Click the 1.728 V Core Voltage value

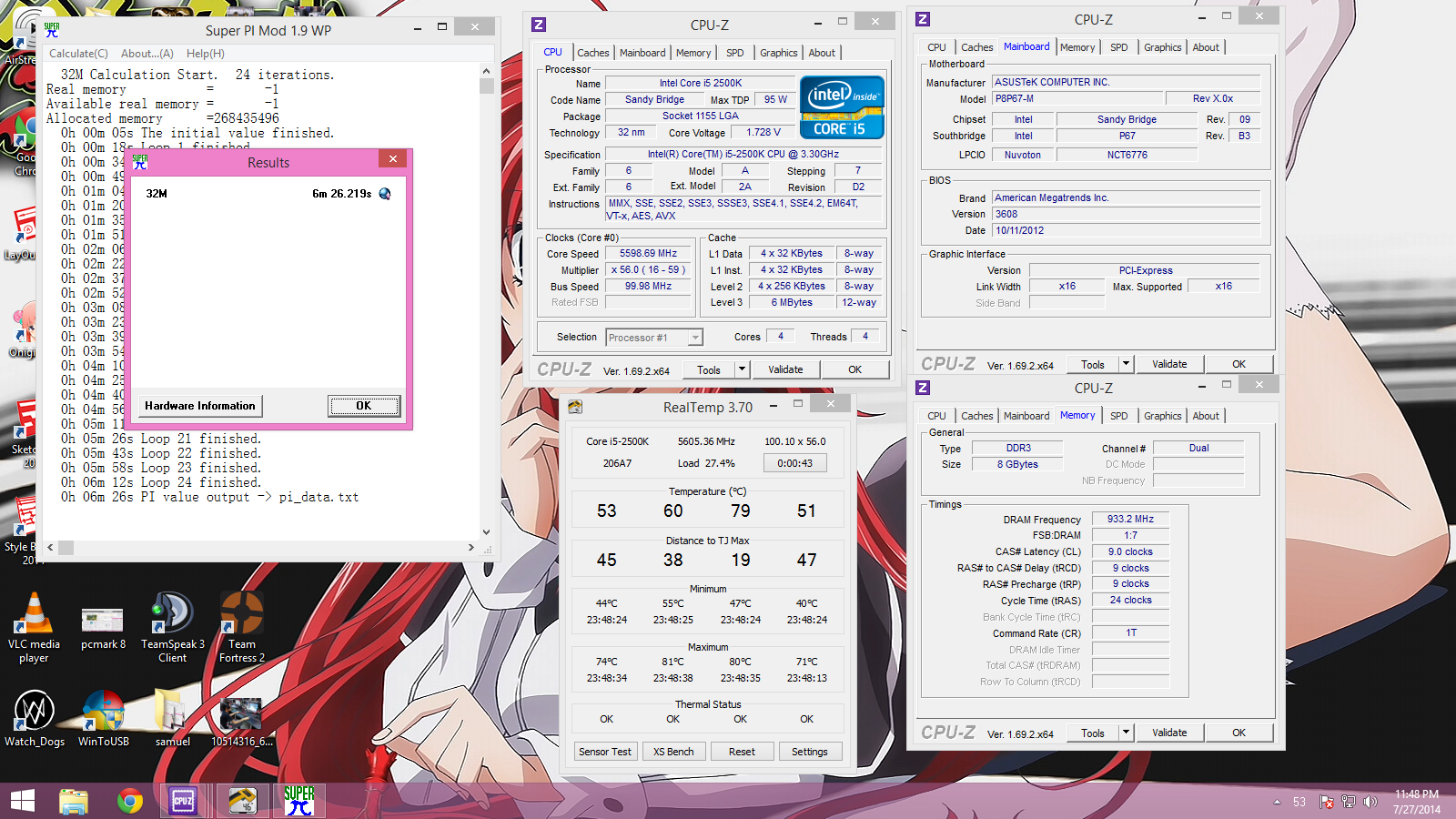click(763, 132)
